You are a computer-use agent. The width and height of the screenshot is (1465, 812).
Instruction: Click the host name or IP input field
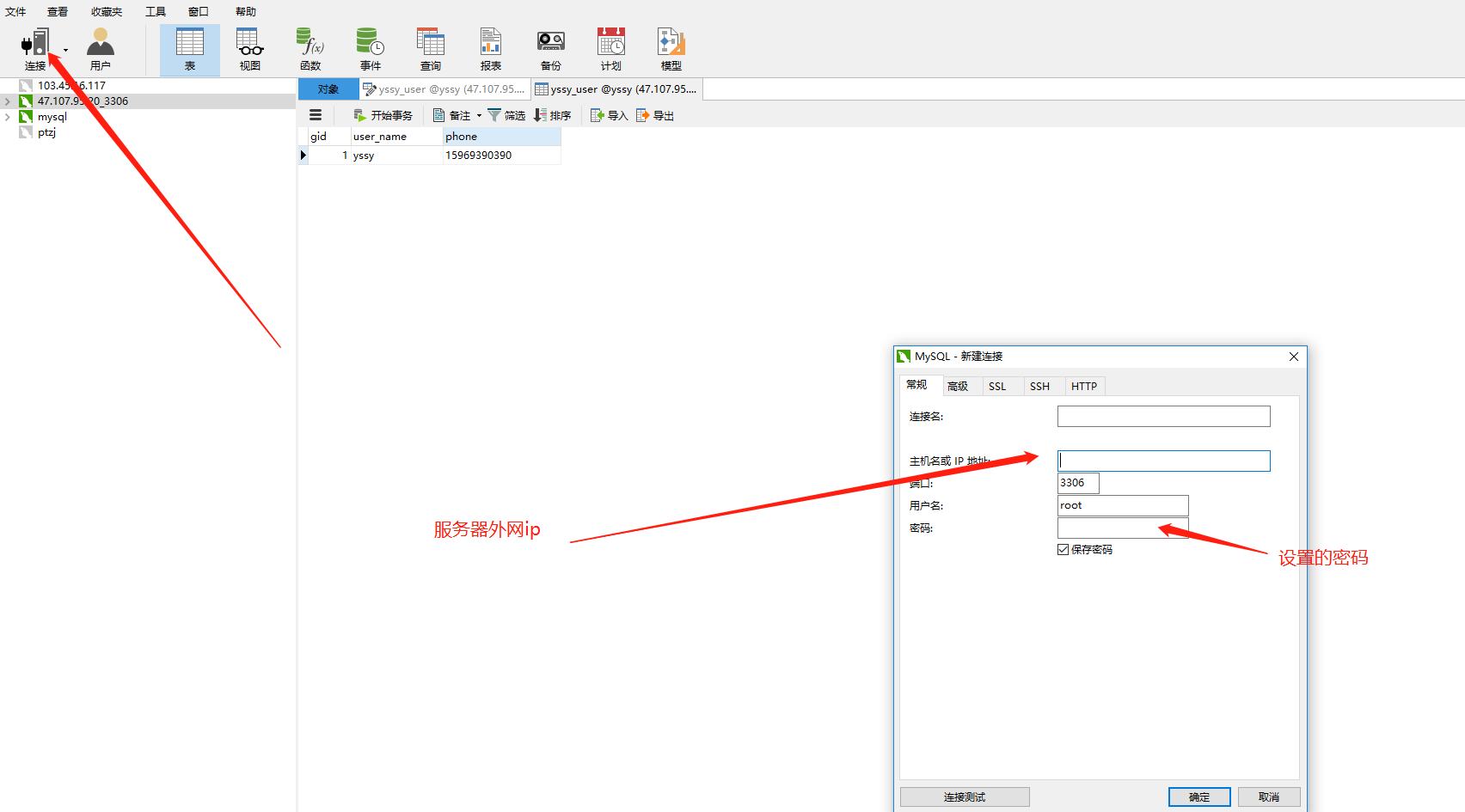(1163, 461)
